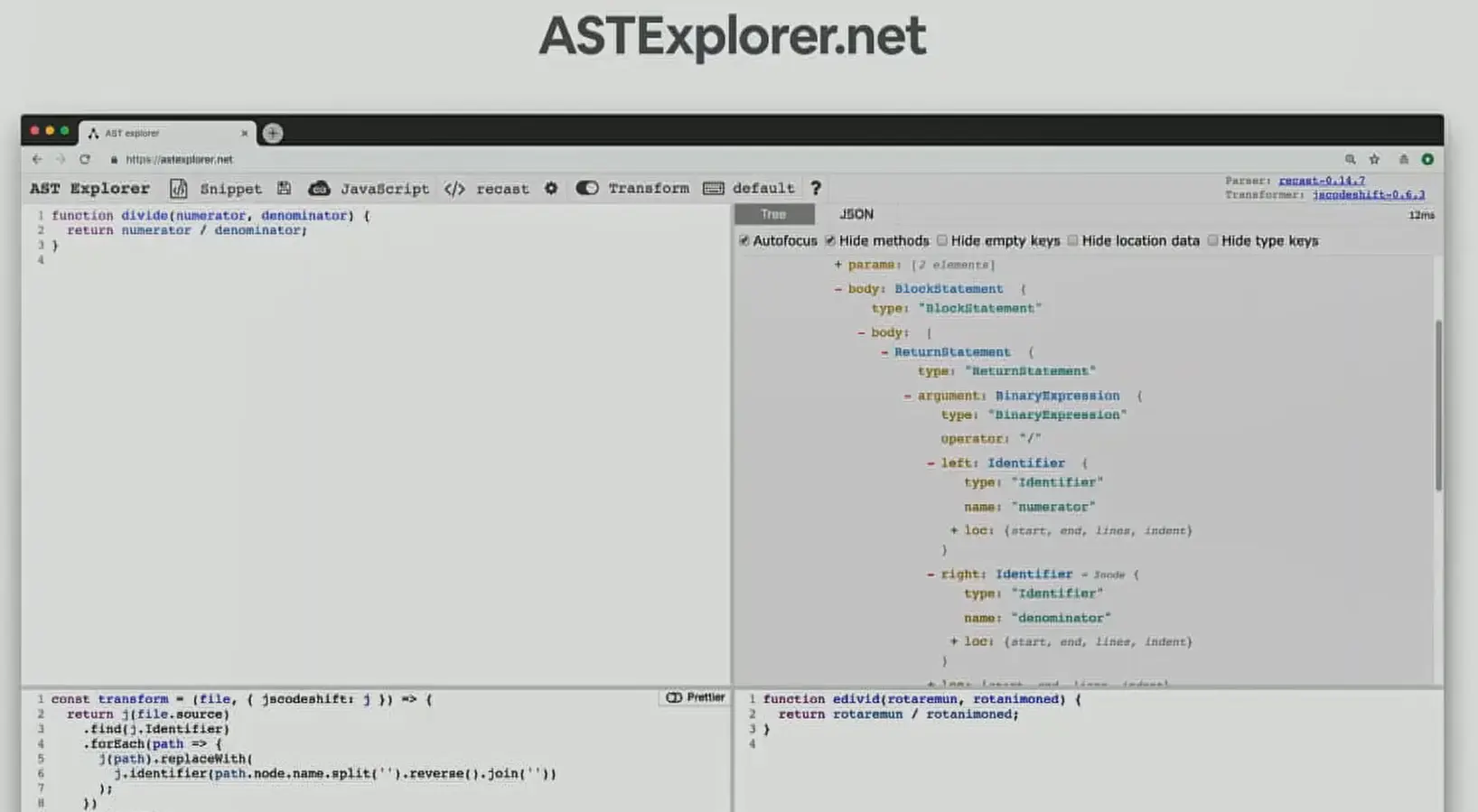Click the site lock icon in address bar
This screenshot has height=812, width=1478.
(x=114, y=160)
